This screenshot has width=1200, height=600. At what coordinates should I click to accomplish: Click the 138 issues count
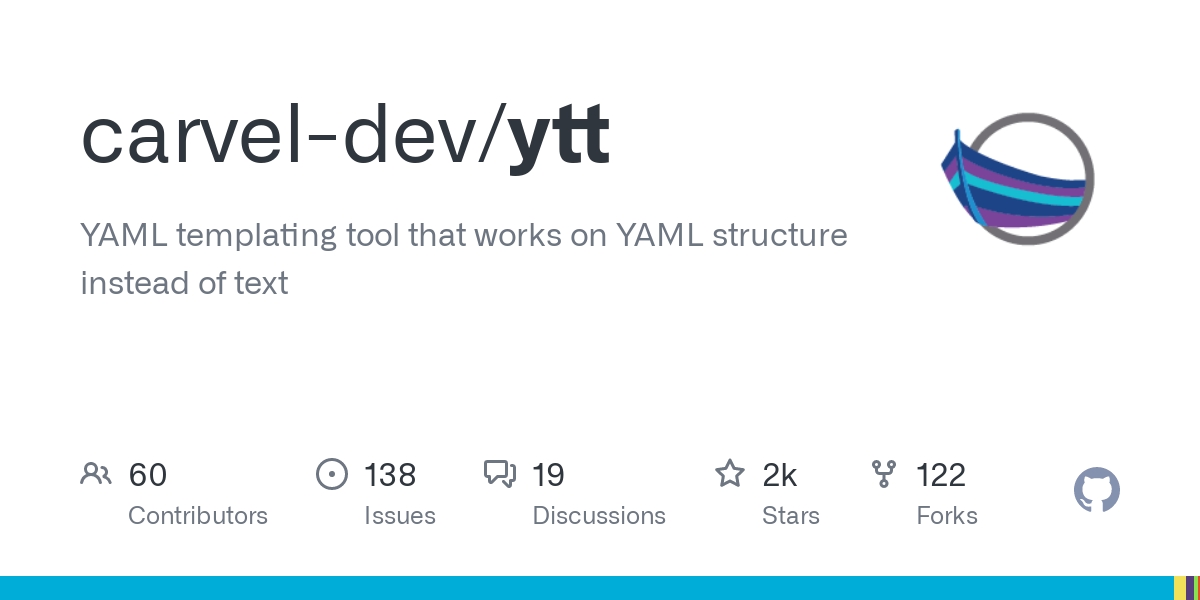point(390,475)
